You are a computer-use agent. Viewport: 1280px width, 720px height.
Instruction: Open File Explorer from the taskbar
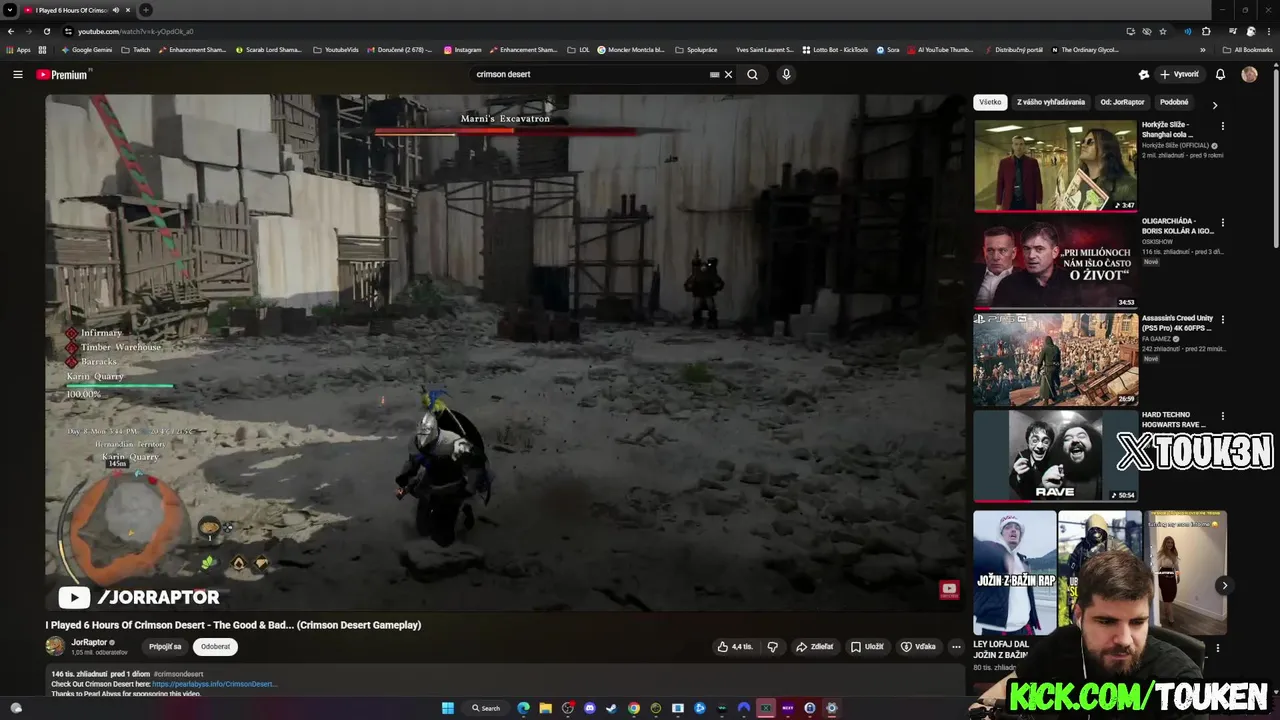(x=545, y=708)
